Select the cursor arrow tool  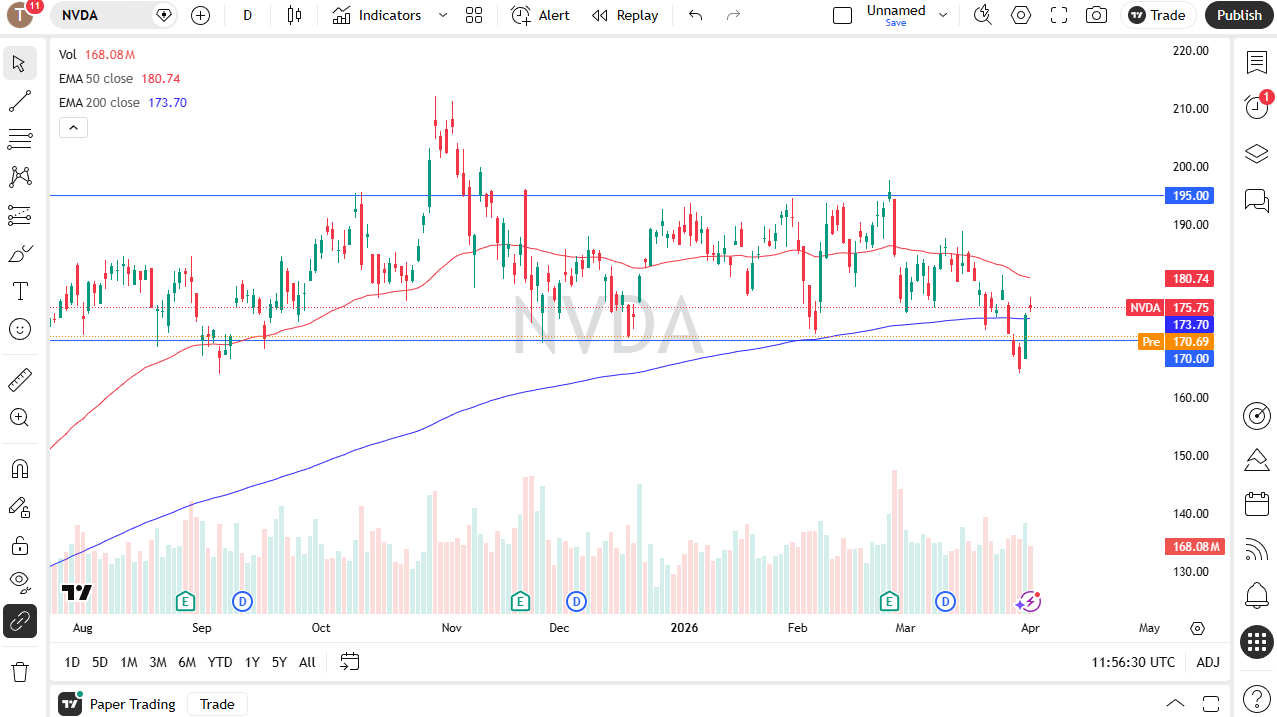(20, 63)
